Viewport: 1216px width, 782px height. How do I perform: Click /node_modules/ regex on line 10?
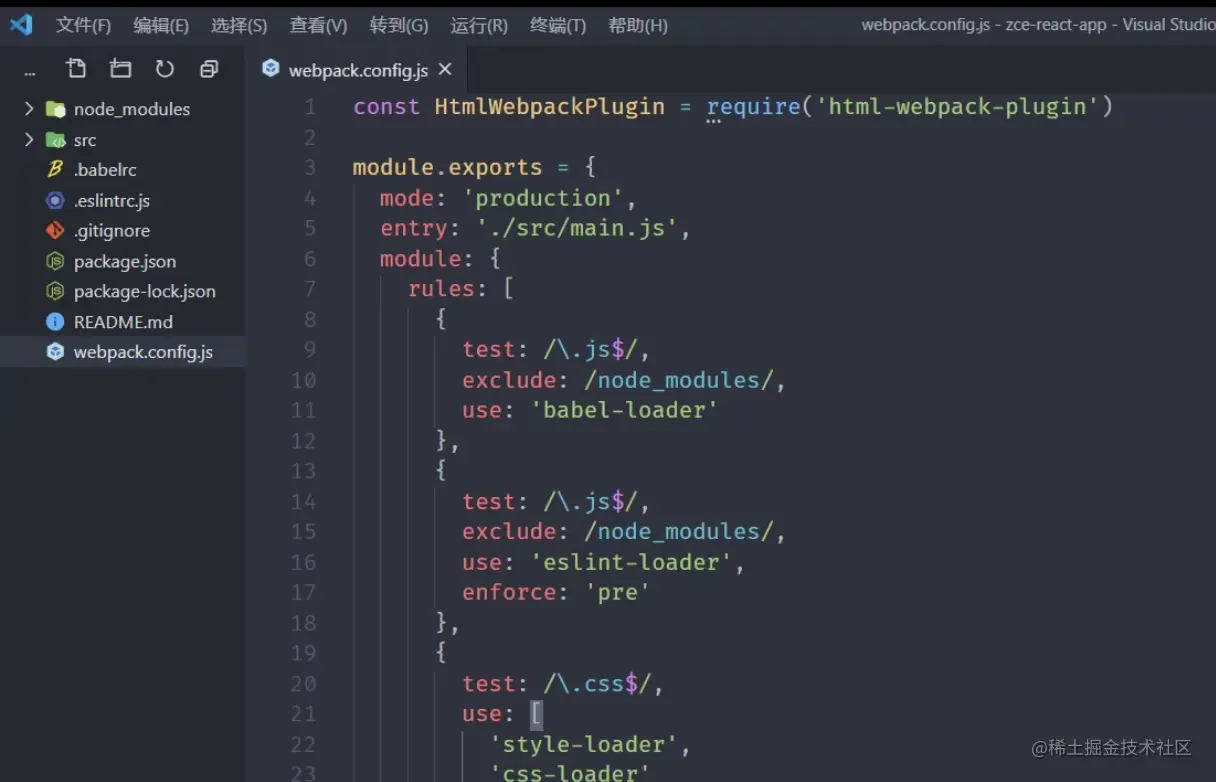point(678,380)
